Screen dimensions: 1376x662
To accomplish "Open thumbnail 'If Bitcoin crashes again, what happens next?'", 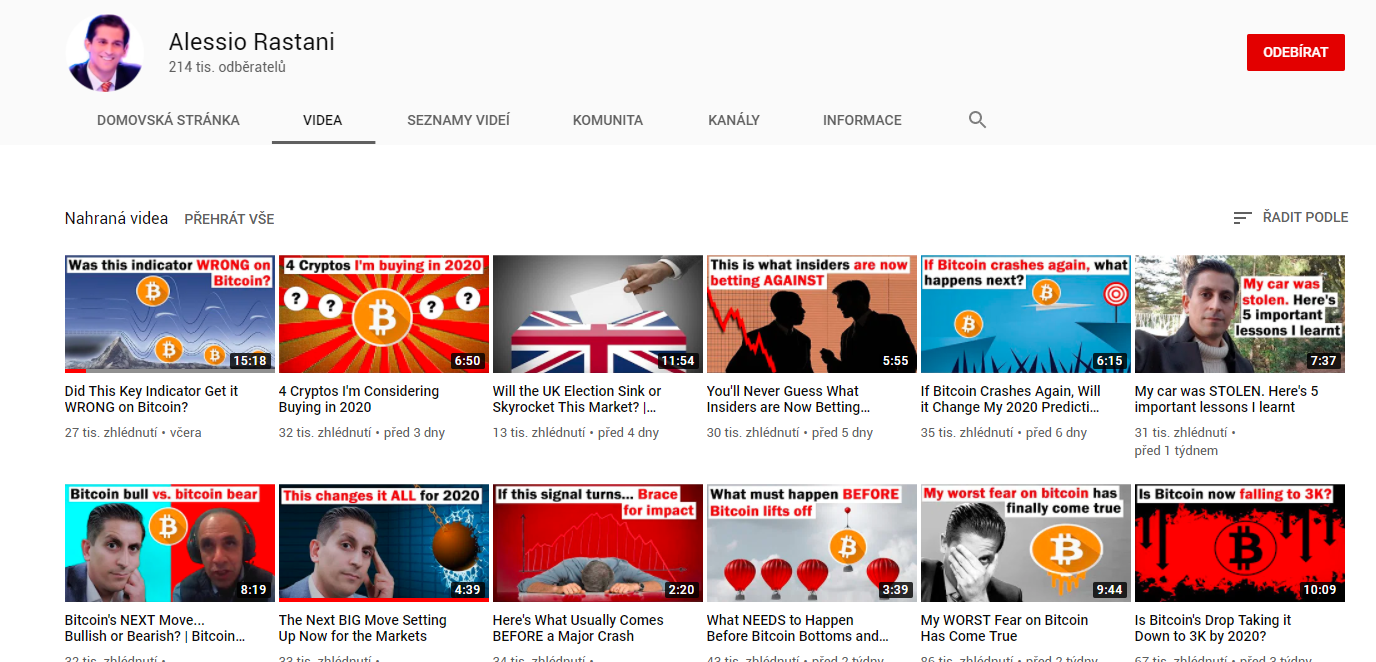I will coord(1026,314).
